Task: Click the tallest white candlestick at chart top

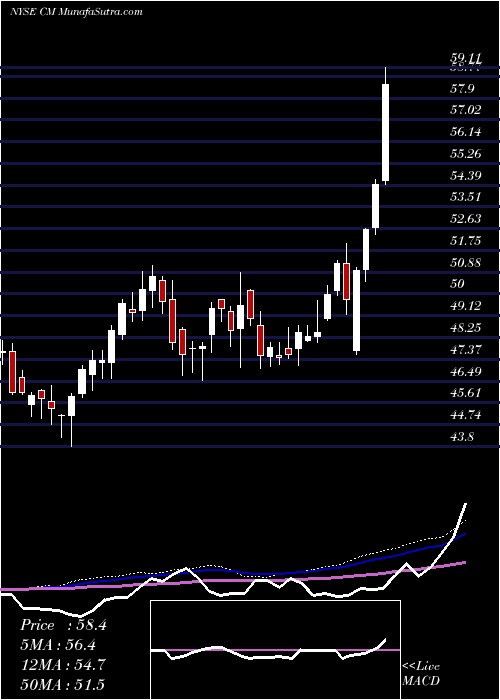Action: pyautogui.click(x=385, y=132)
